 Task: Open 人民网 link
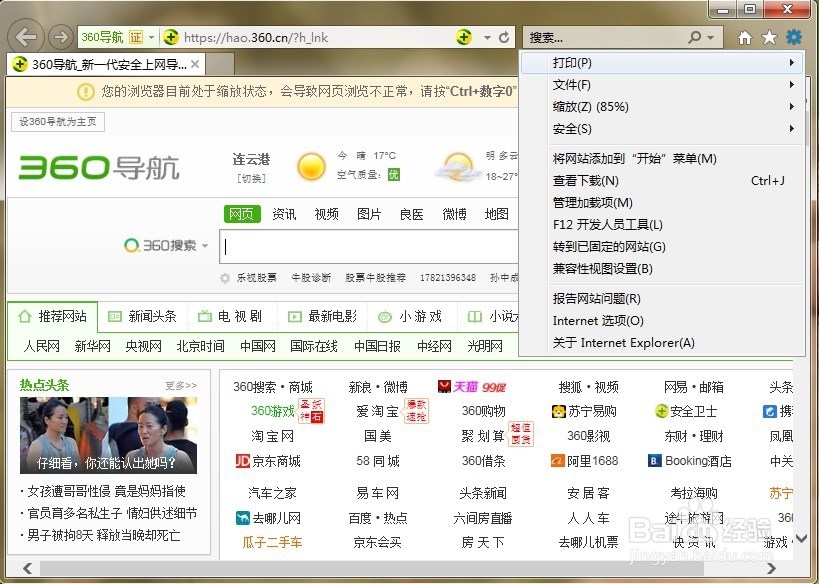coord(41,346)
